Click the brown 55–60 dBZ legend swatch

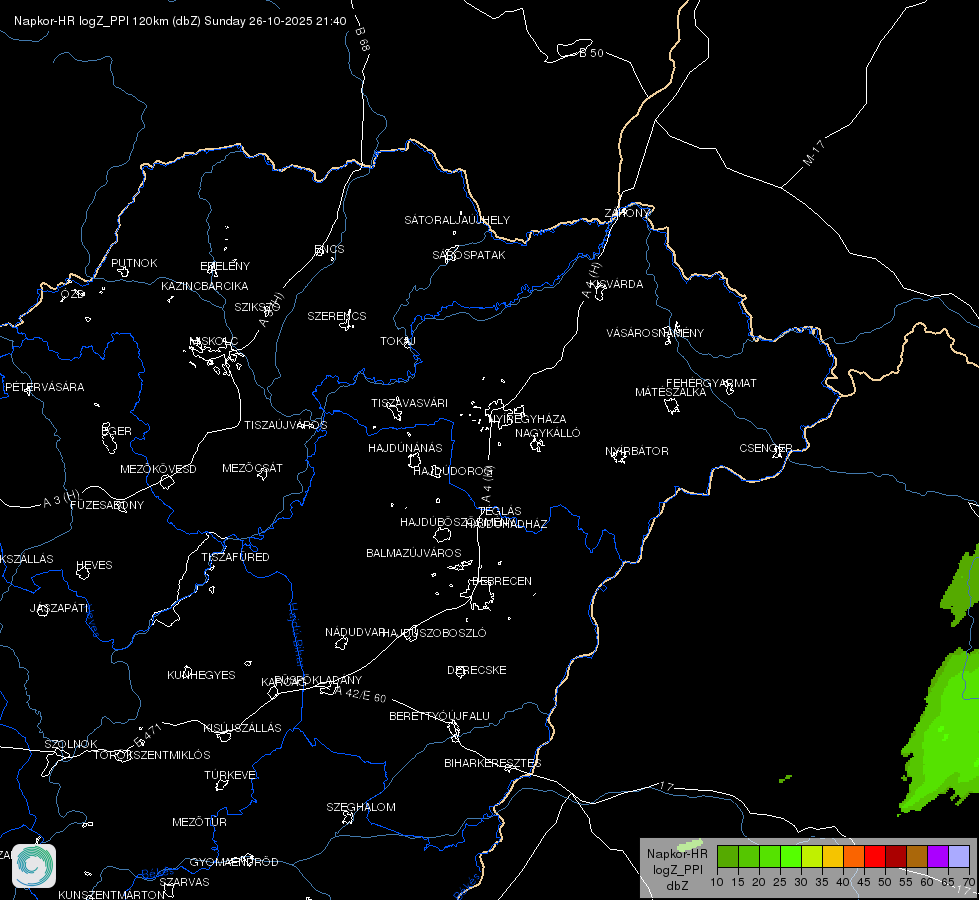[917, 857]
